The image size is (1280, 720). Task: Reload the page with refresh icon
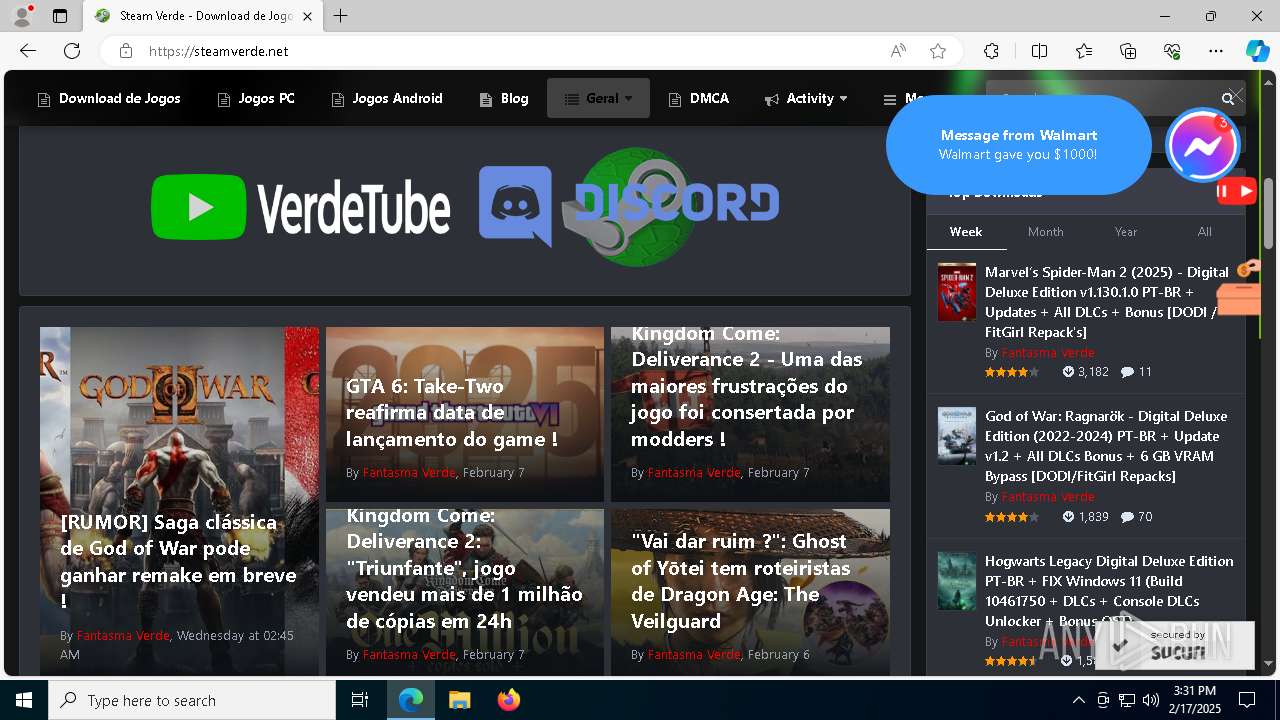(72, 51)
